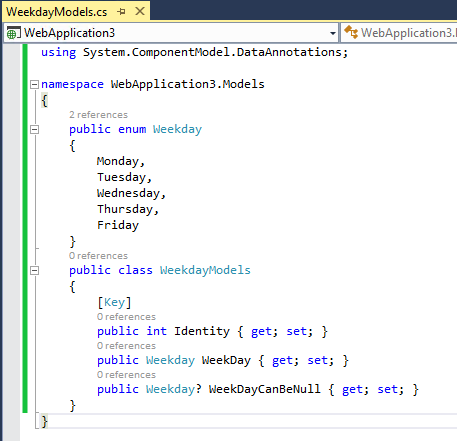Image resolution: width=457 pixels, height=441 pixels.
Task: Click the 'class' keyword
Action: point(135,270)
